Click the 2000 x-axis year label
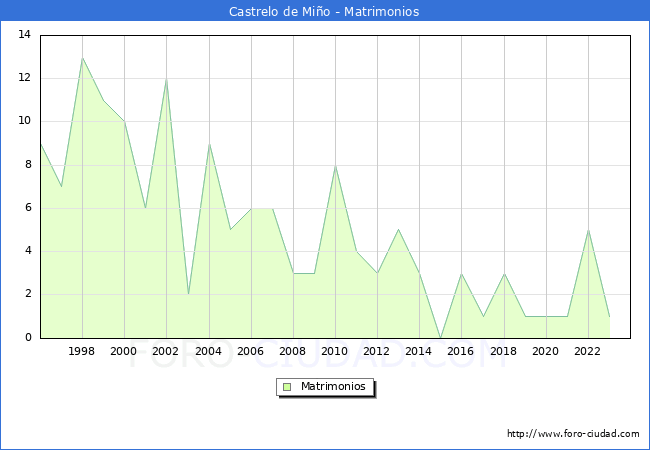This screenshot has height=450, width=650. 123,351
